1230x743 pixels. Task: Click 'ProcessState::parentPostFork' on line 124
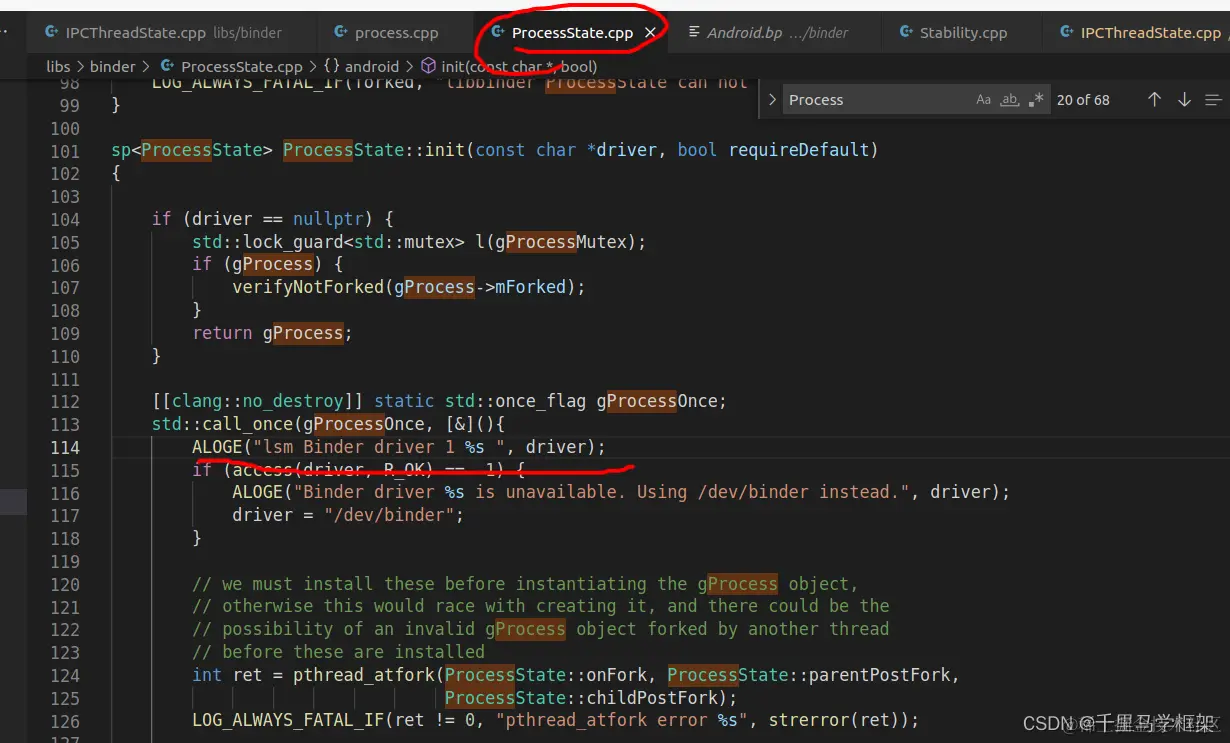[x=808, y=675]
